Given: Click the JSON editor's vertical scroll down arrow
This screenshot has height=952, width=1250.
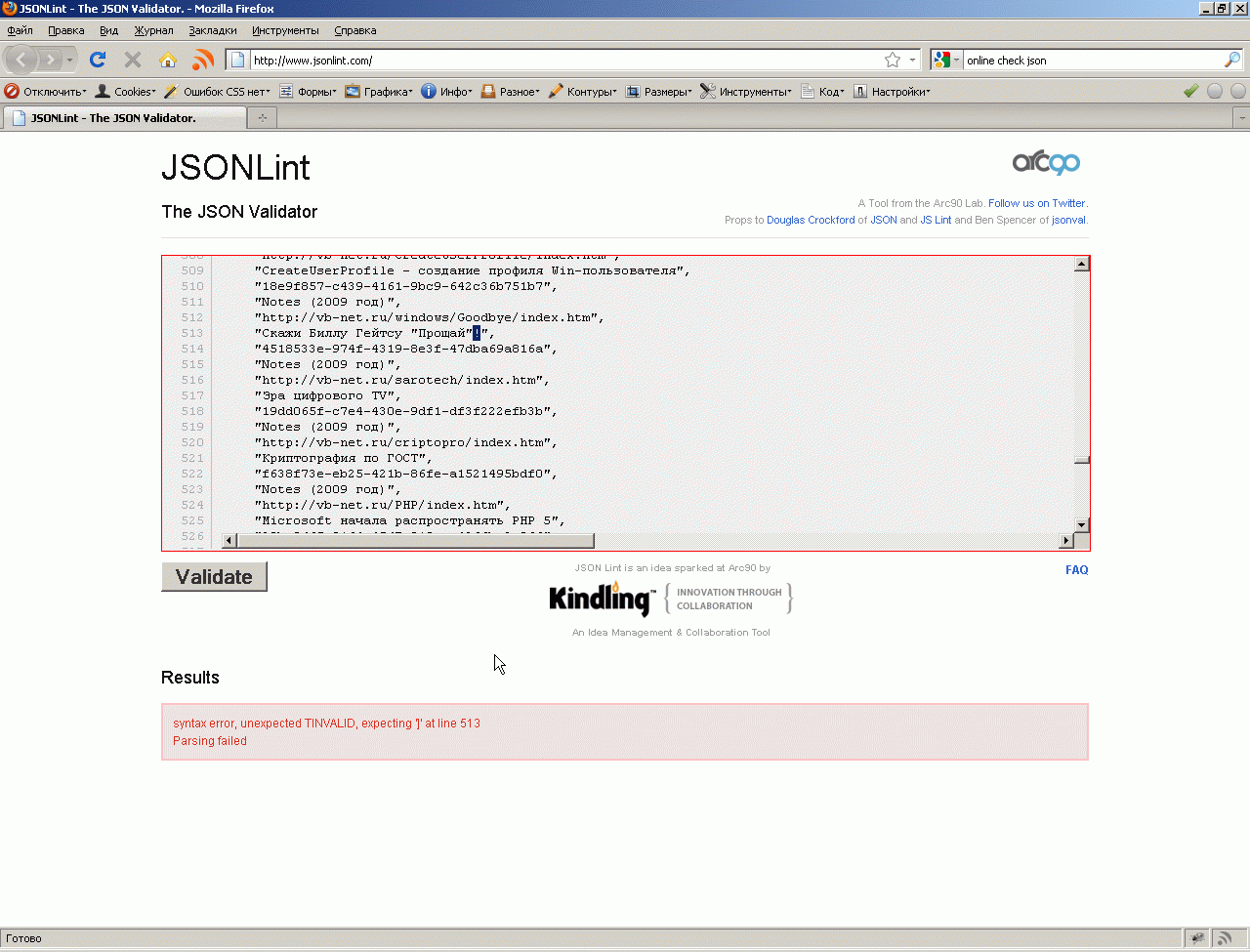Looking at the screenshot, I should 1081,525.
